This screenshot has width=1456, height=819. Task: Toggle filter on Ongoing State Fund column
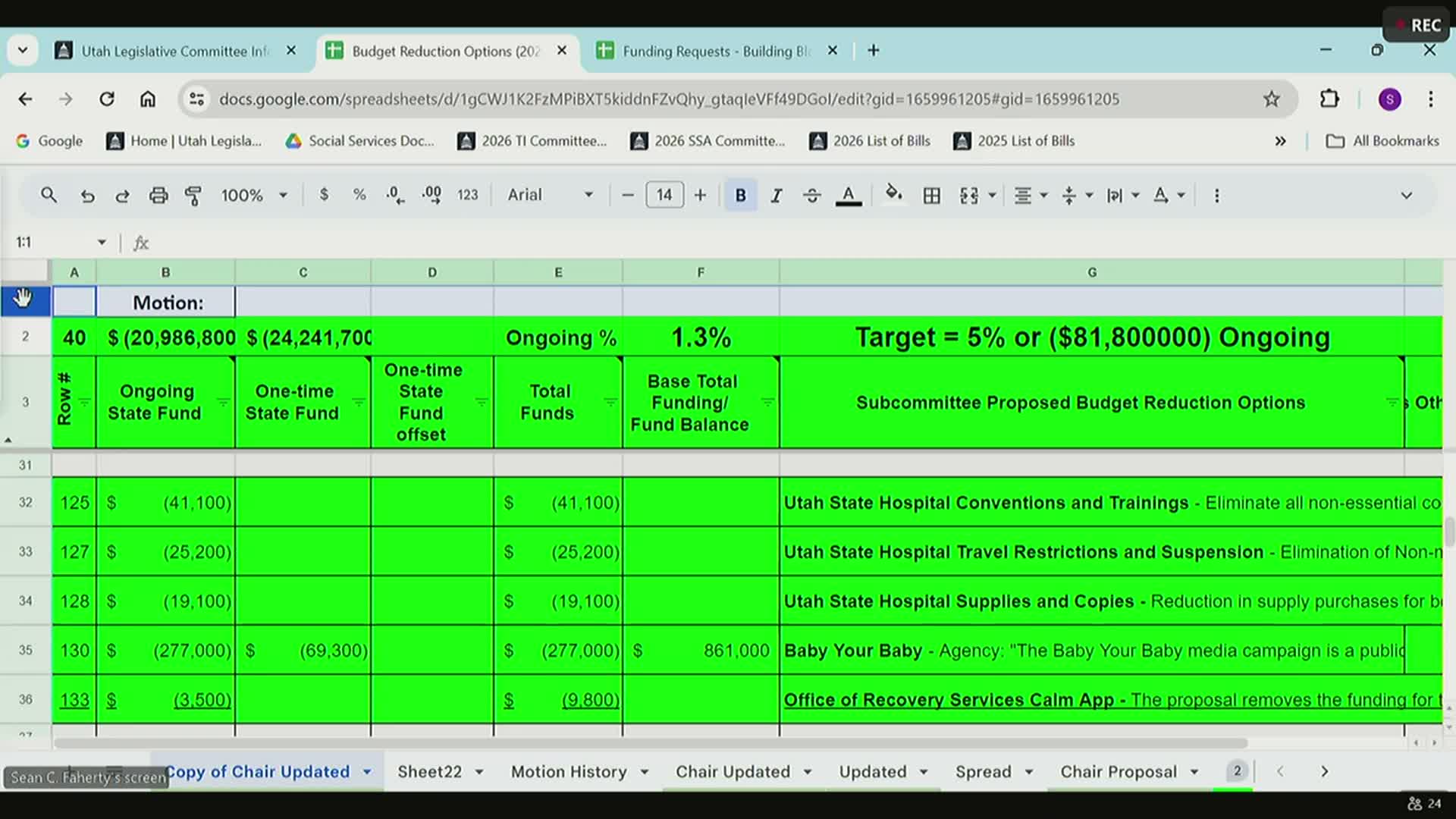click(223, 402)
